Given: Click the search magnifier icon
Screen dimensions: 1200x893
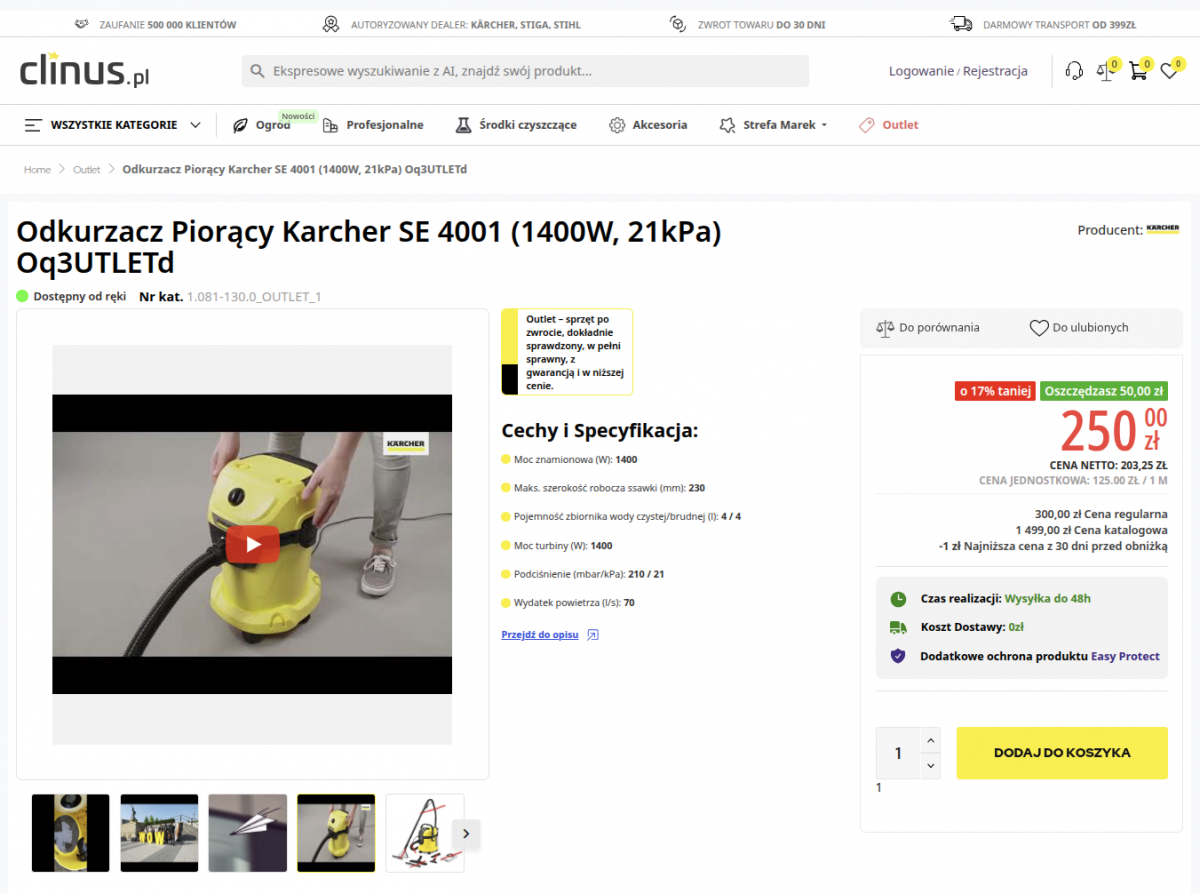Looking at the screenshot, I should [x=257, y=71].
